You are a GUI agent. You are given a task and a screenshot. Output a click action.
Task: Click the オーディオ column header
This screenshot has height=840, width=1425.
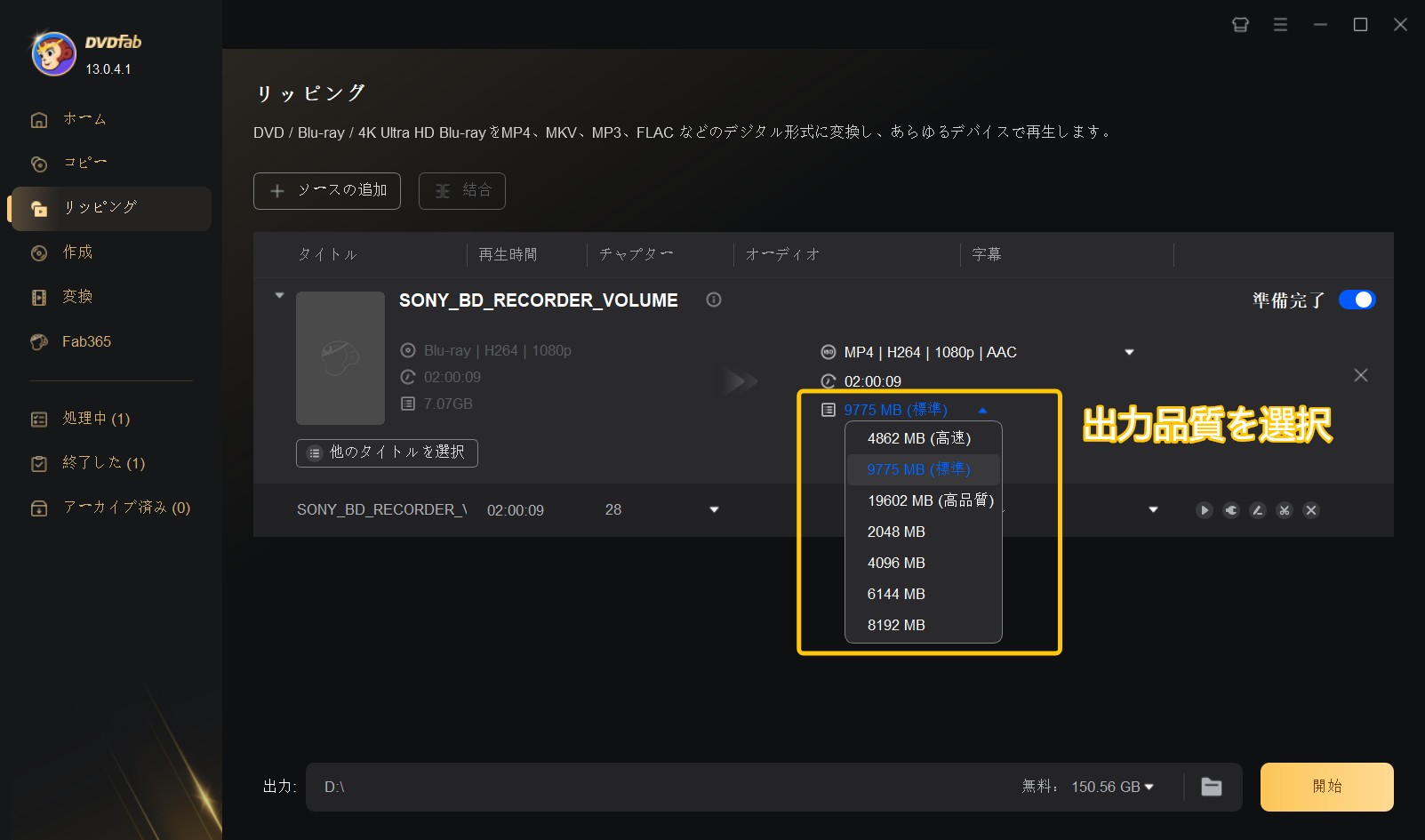point(782,255)
